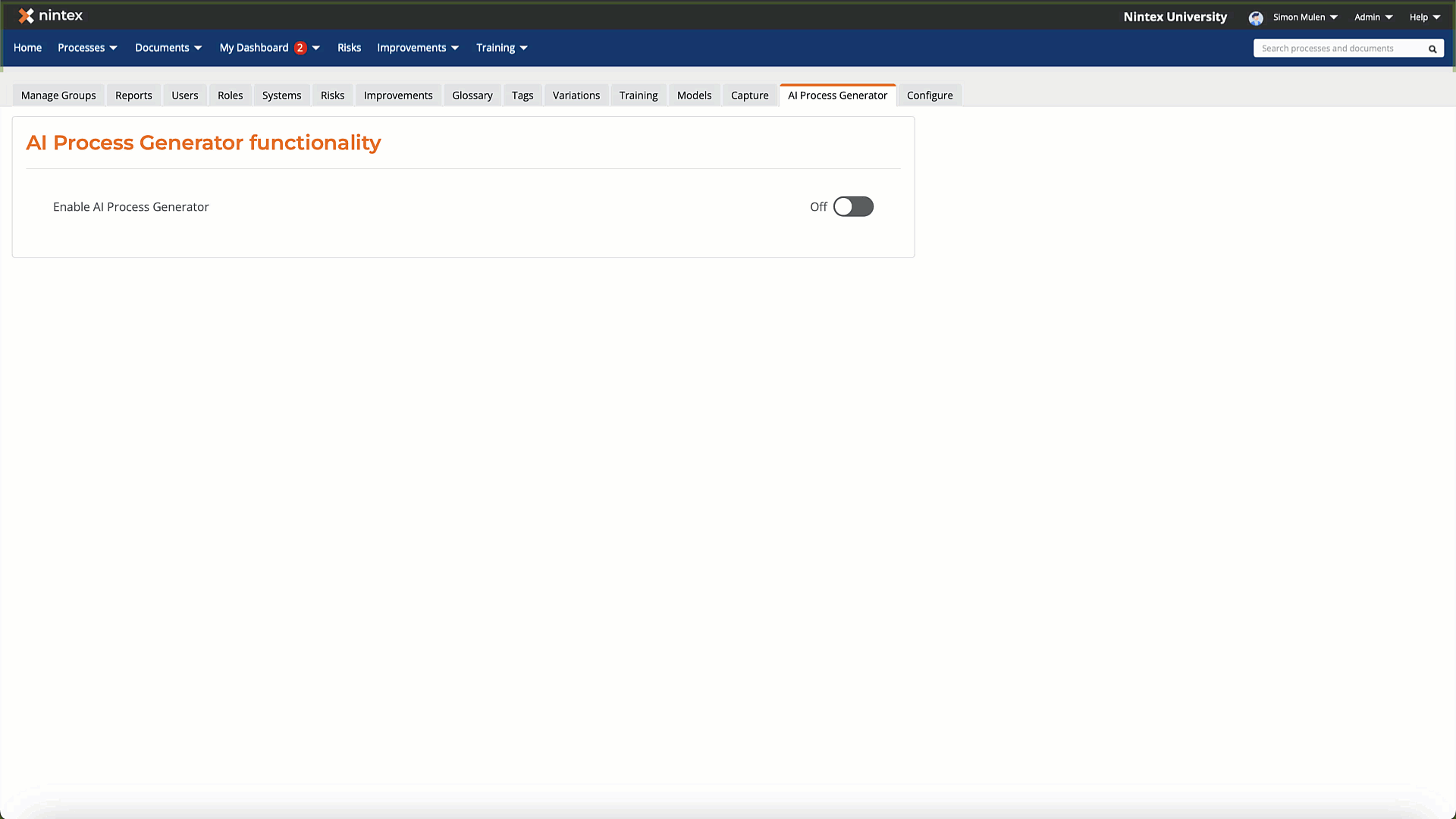Open the user avatar icon
The width and height of the screenshot is (1456, 819).
tap(1256, 17)
